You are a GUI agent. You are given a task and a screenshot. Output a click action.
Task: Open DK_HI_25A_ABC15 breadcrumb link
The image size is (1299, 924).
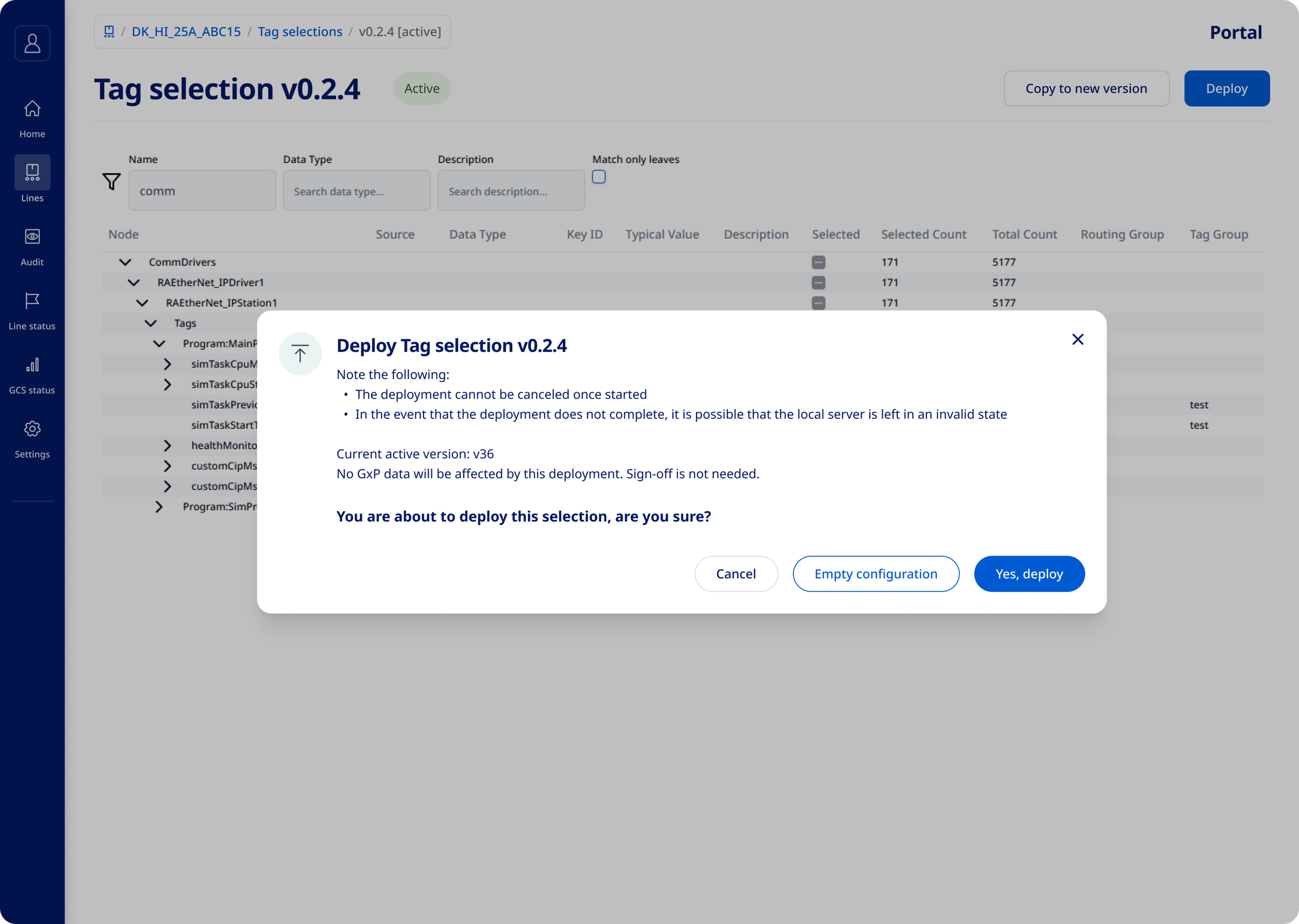point(186,31)
